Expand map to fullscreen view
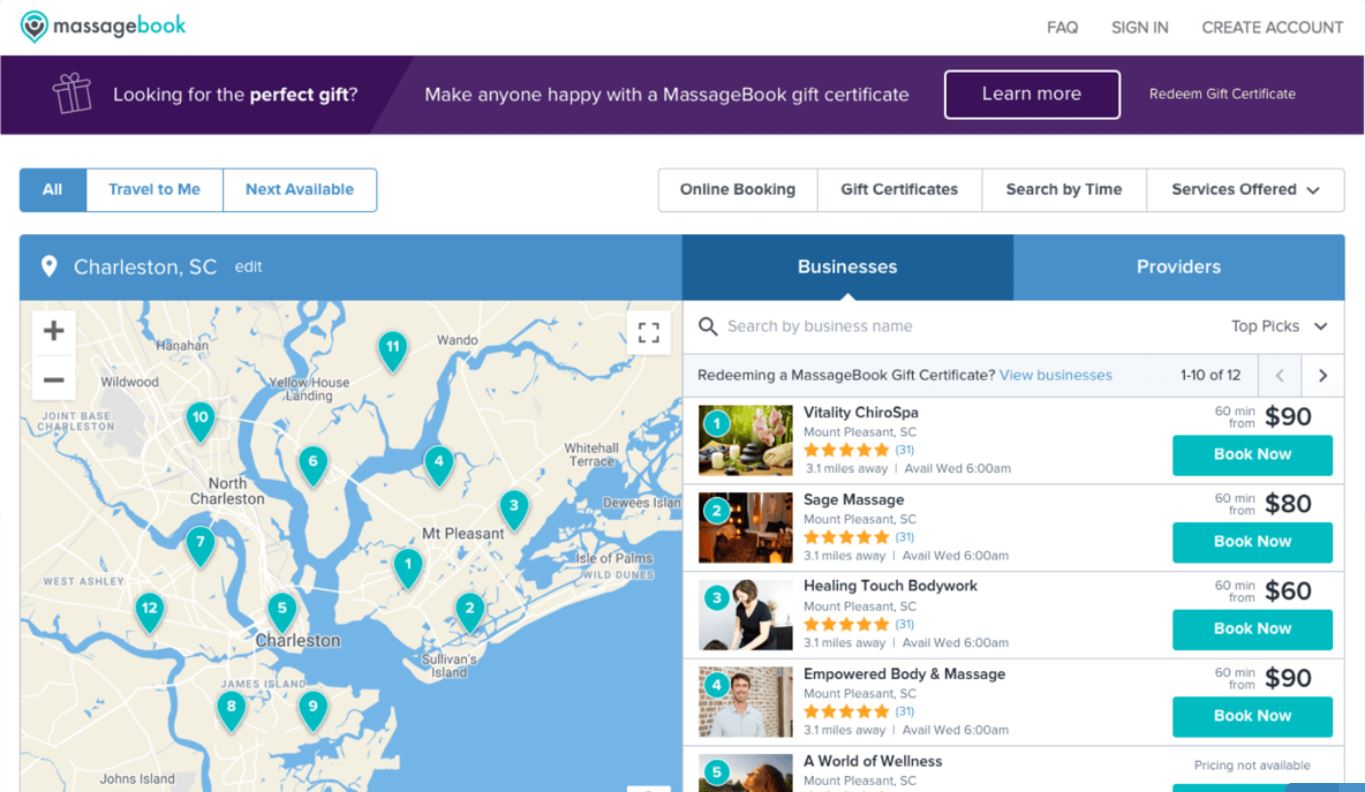This screenshot has height=792, width=1365. (648, 332)
